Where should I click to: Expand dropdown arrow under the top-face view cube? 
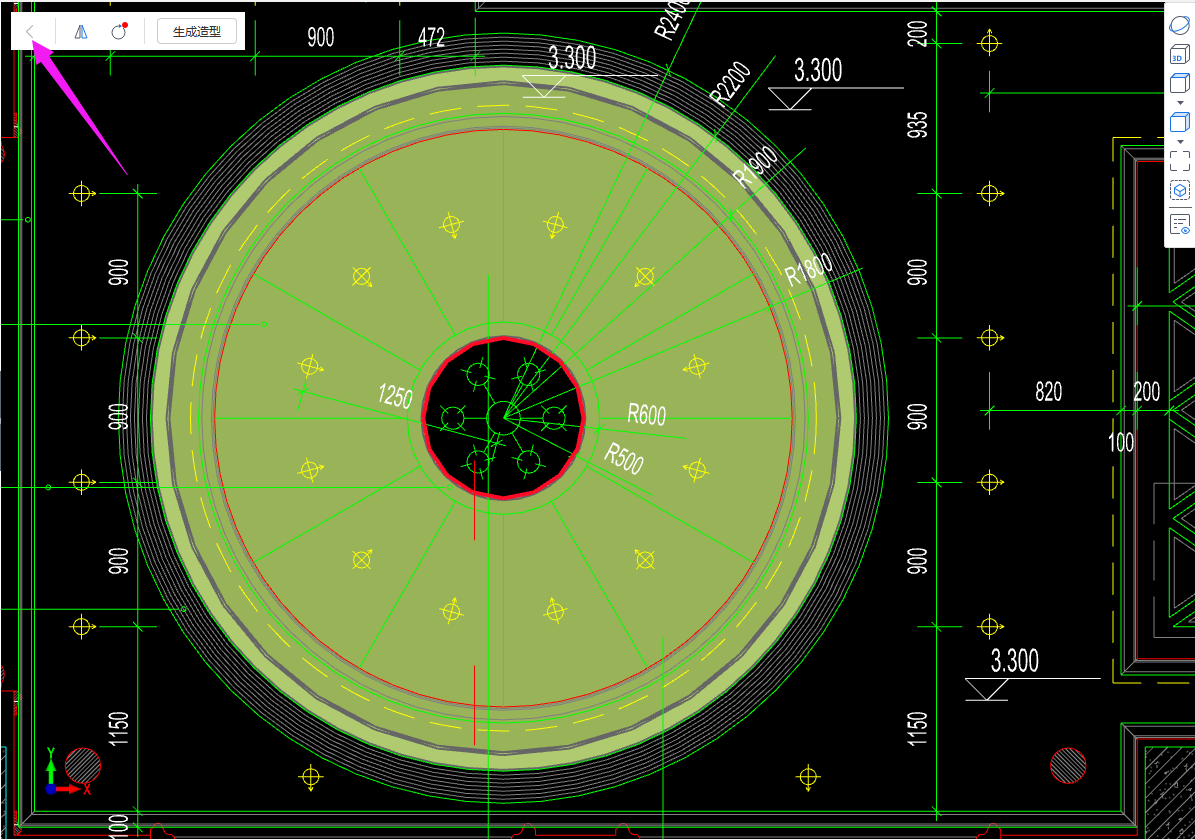point(1180,103)
